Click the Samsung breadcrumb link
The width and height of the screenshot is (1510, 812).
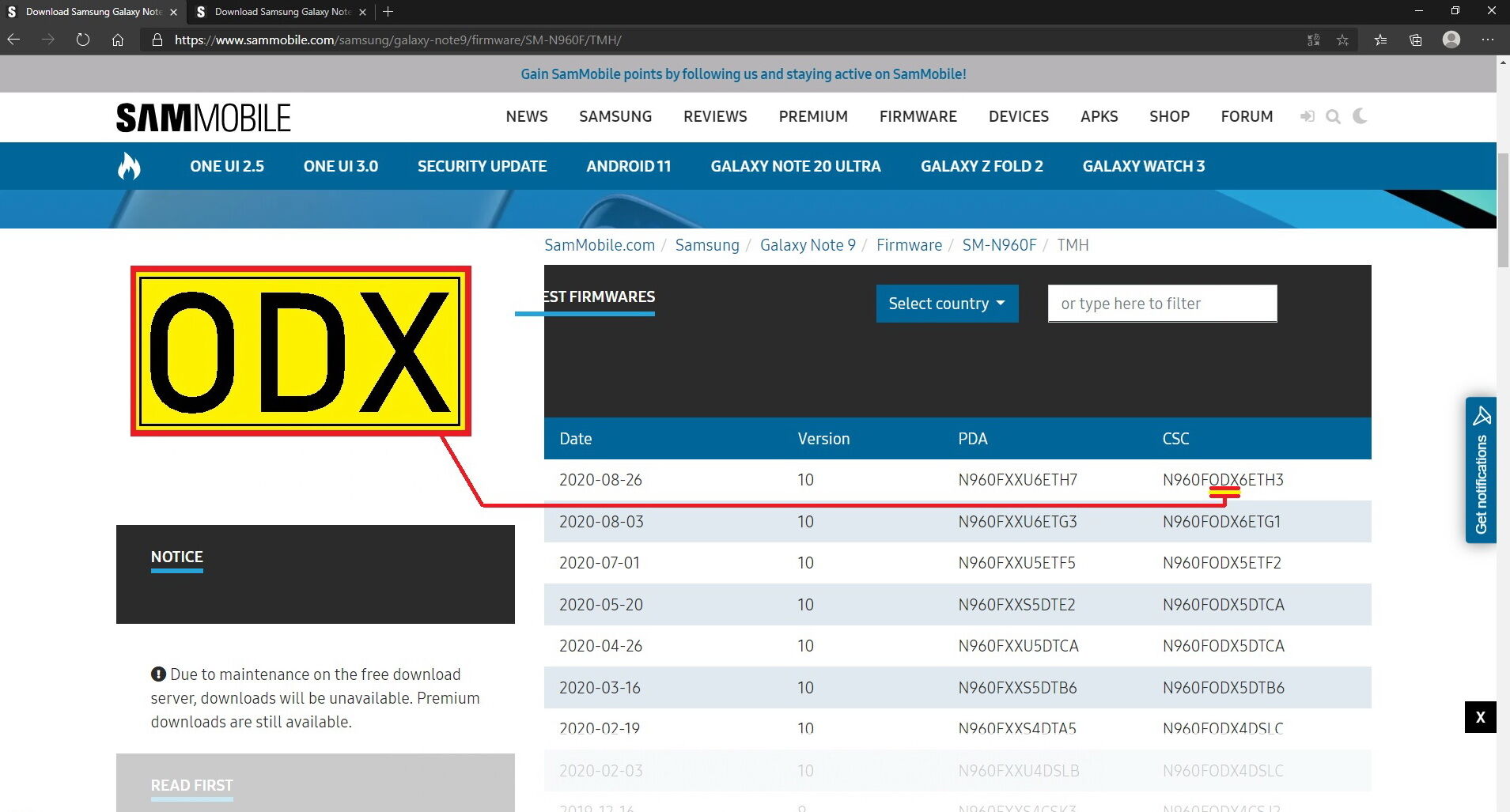click(x=707, y=245)
